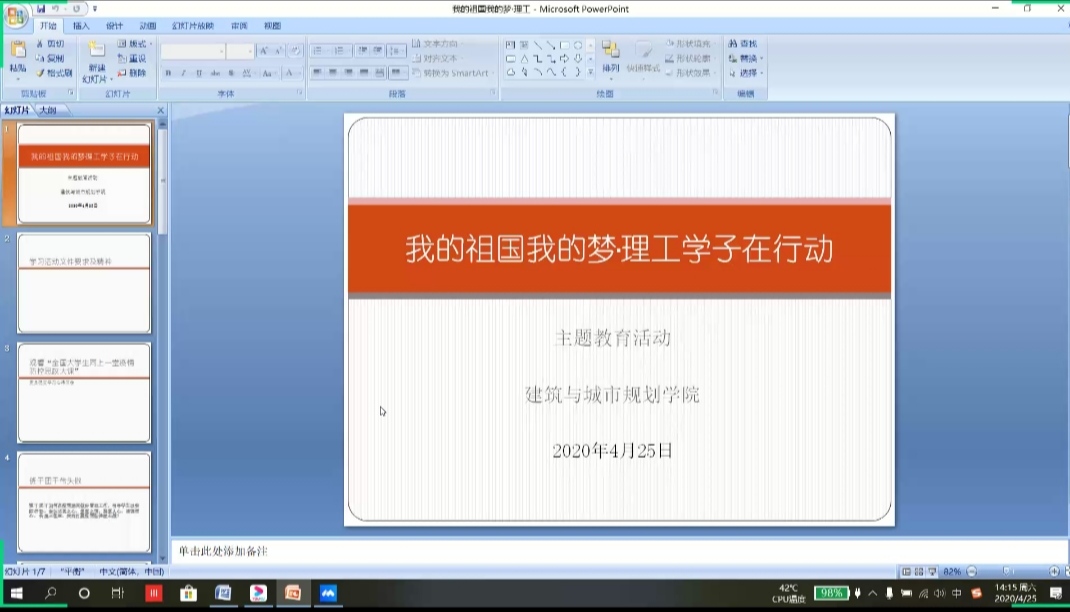Select the Cut (剪切) command
Image resolution: width=1070 pixels, height=612 pixels.
point(50,44)
